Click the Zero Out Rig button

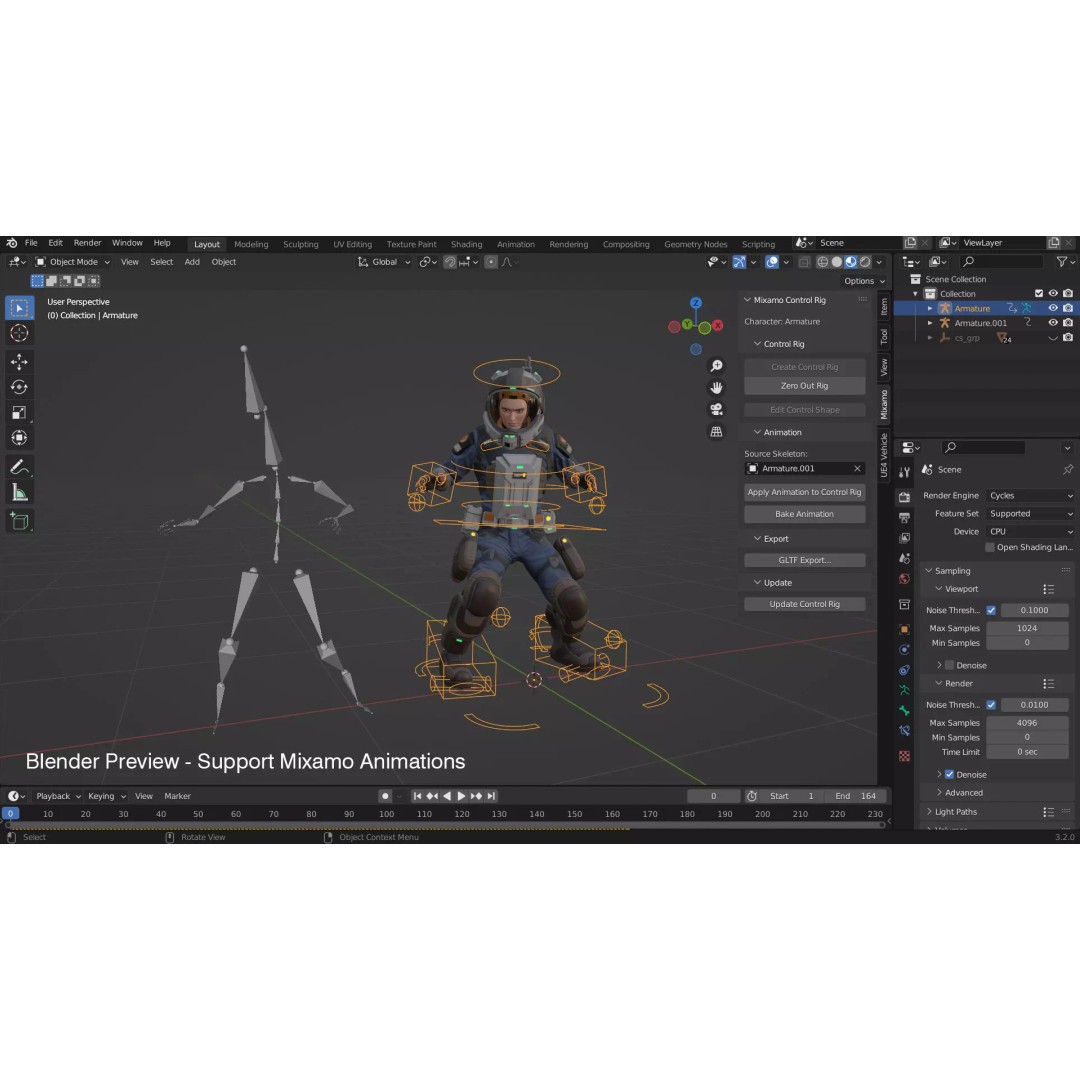[804, 386]
